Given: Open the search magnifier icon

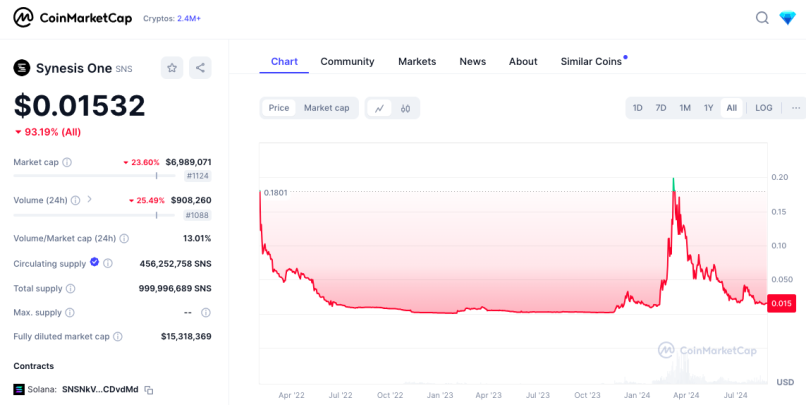Looking at the screenshot, I should point(762,18).
